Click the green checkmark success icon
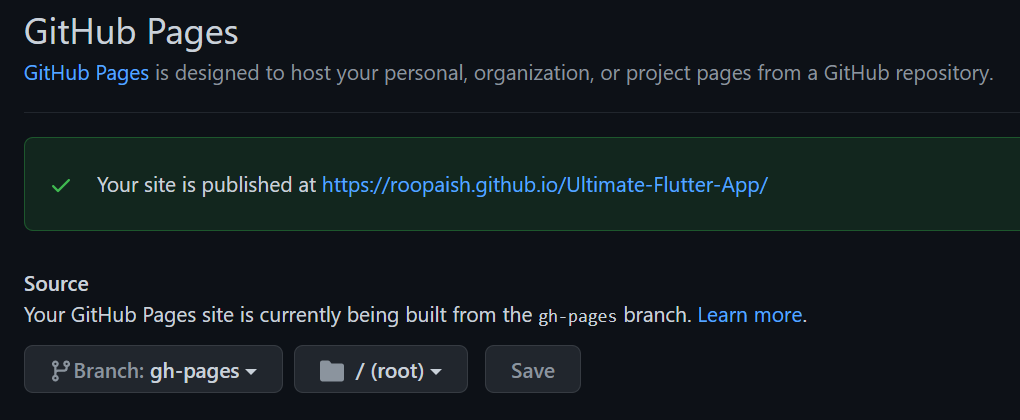Screen dimensions: 1020x420 tap(61, 185)
